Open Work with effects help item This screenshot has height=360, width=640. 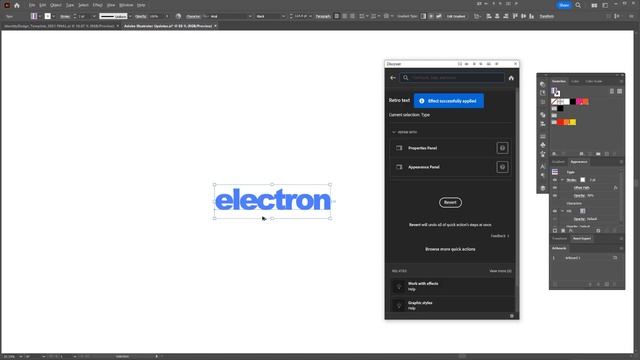[452, 286]
